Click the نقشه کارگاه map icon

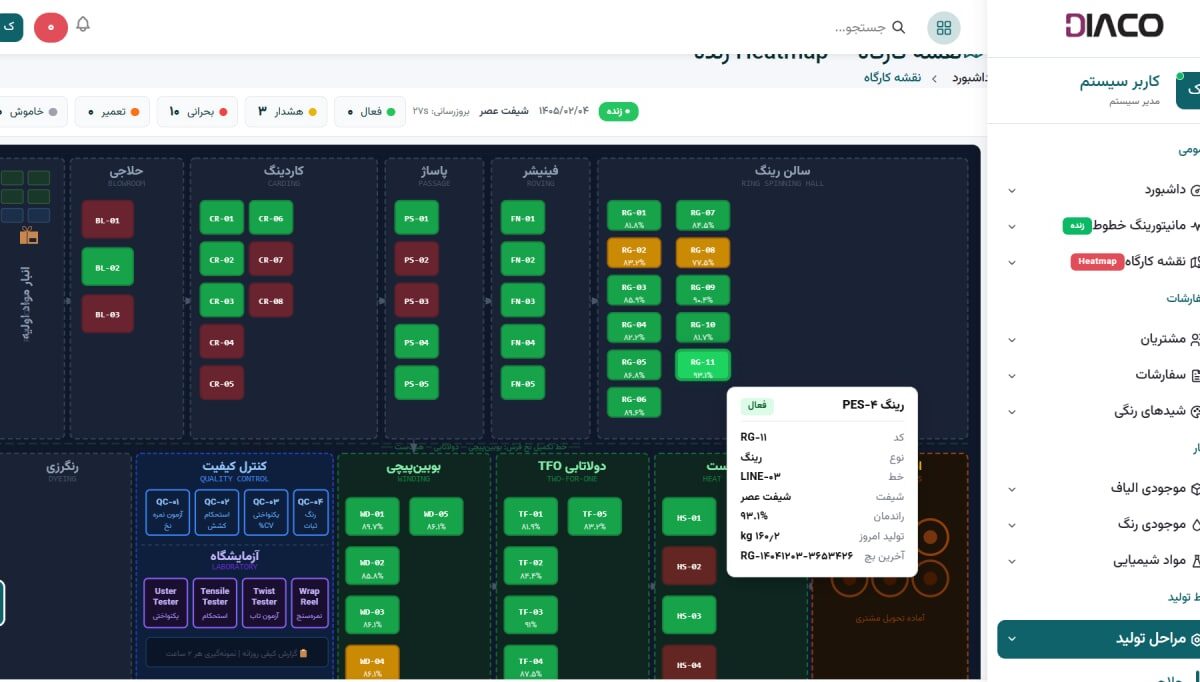[1194, 262]
